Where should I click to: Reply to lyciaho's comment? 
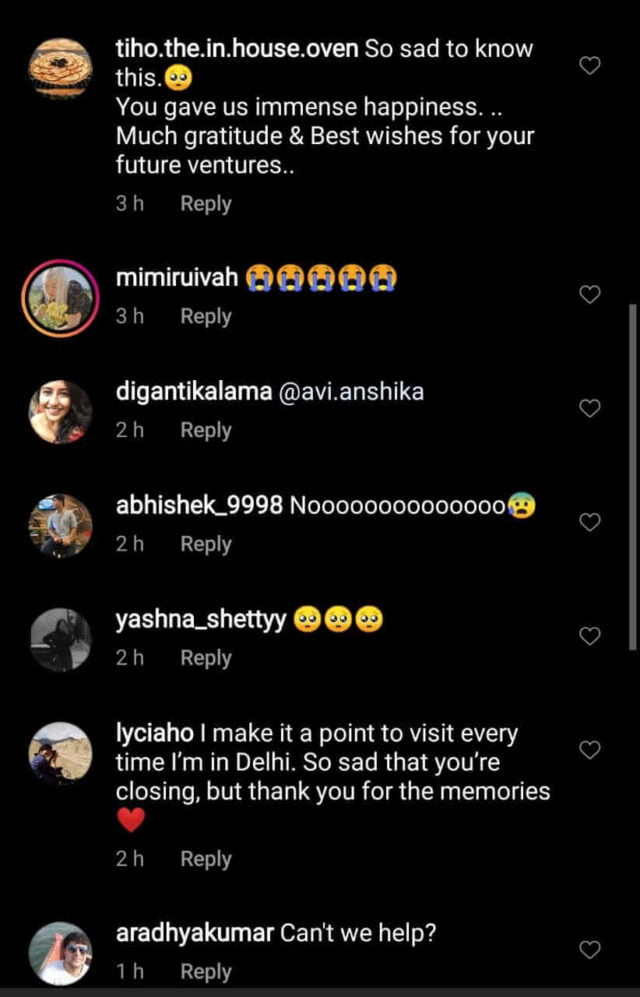point(205,860)
